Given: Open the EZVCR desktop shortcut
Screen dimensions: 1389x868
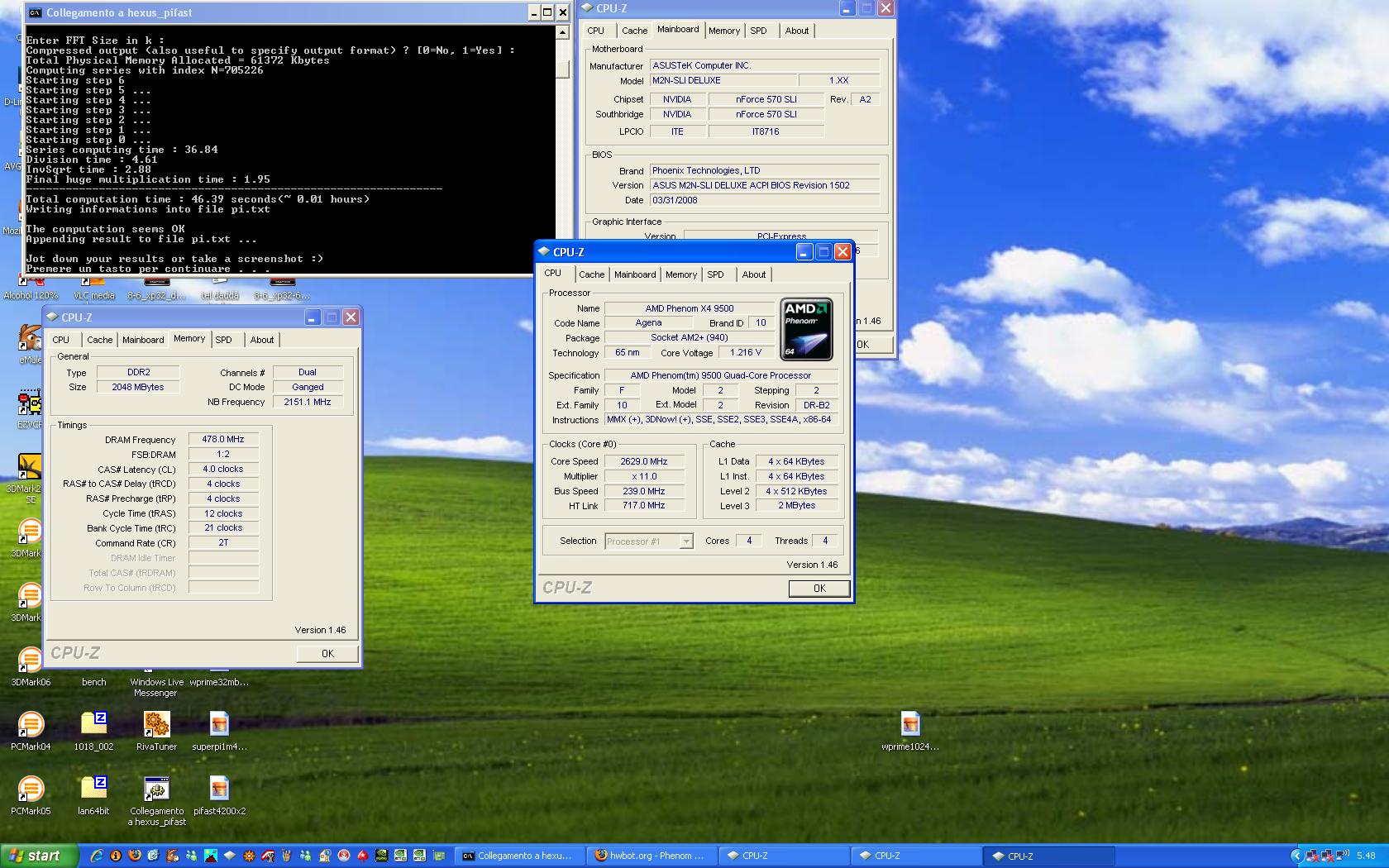Looking at the screenshot, I should point(31,408).
